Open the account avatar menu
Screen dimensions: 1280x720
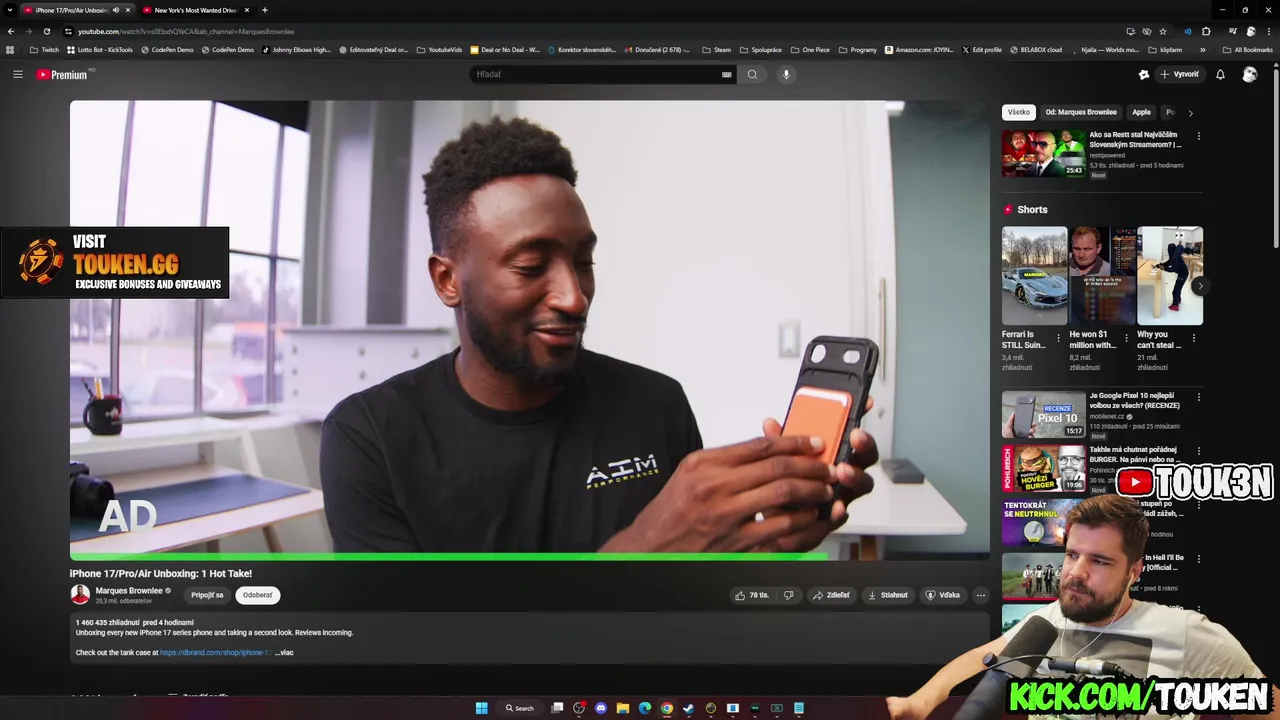click(1250, 74)
